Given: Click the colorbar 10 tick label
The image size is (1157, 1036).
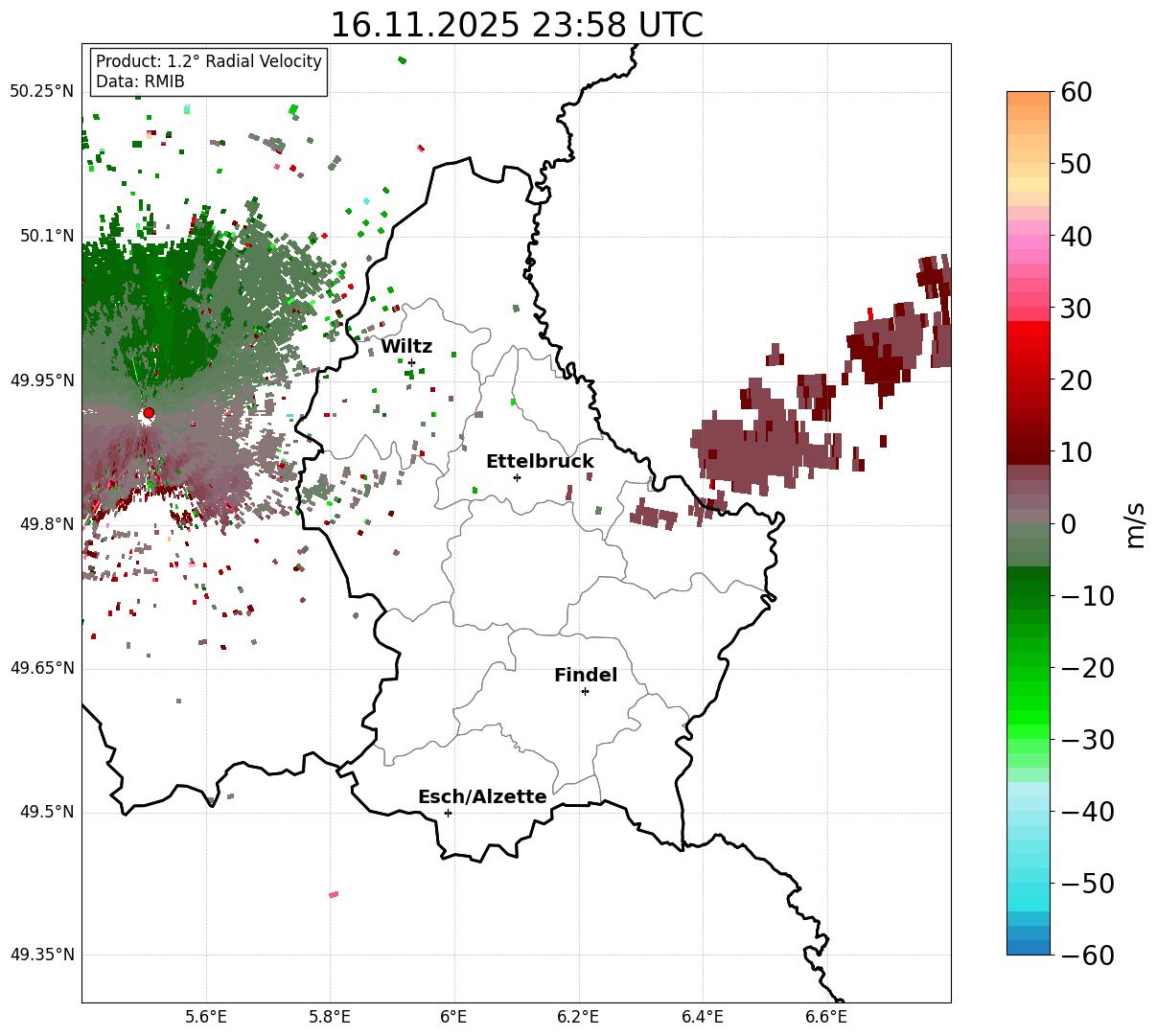Looking at the screenshot, I should tap(1075, 452).
